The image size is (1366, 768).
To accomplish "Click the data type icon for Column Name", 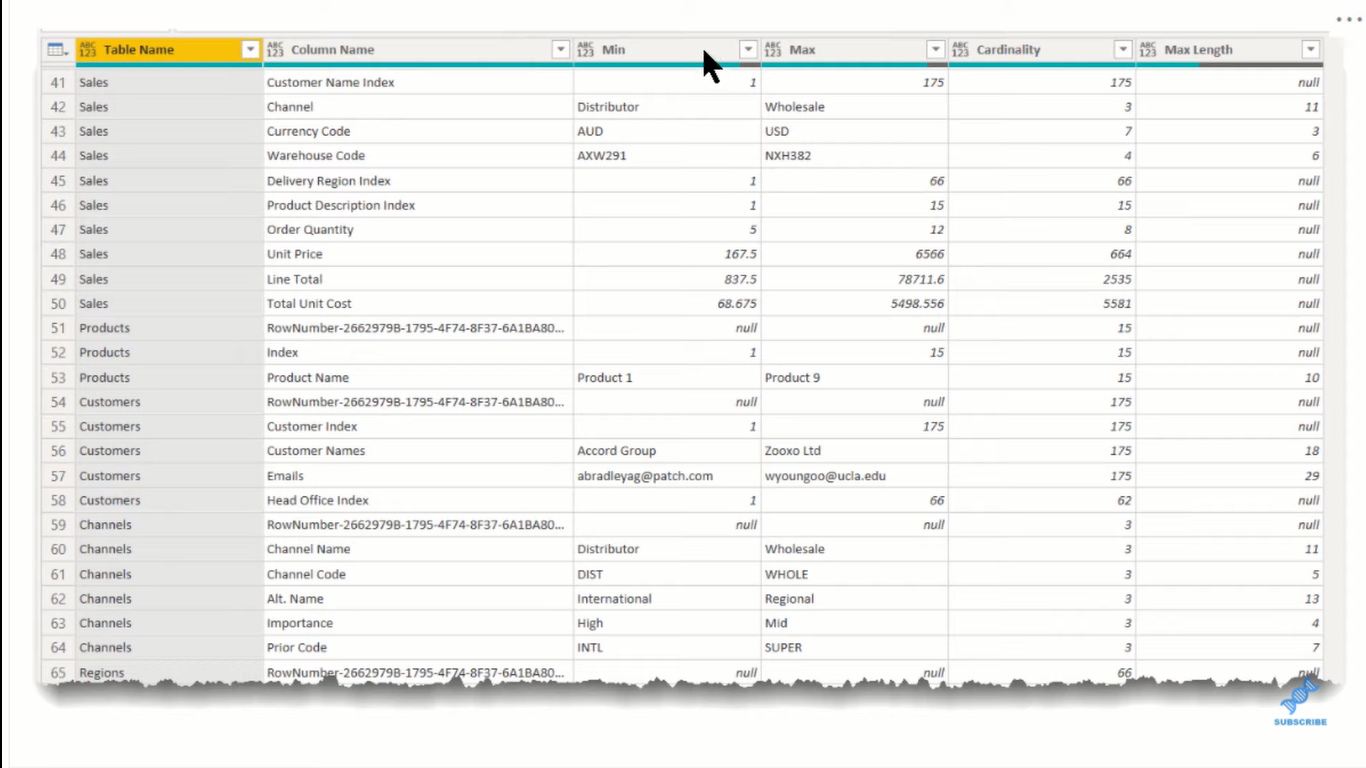I will tap(275, 50).
